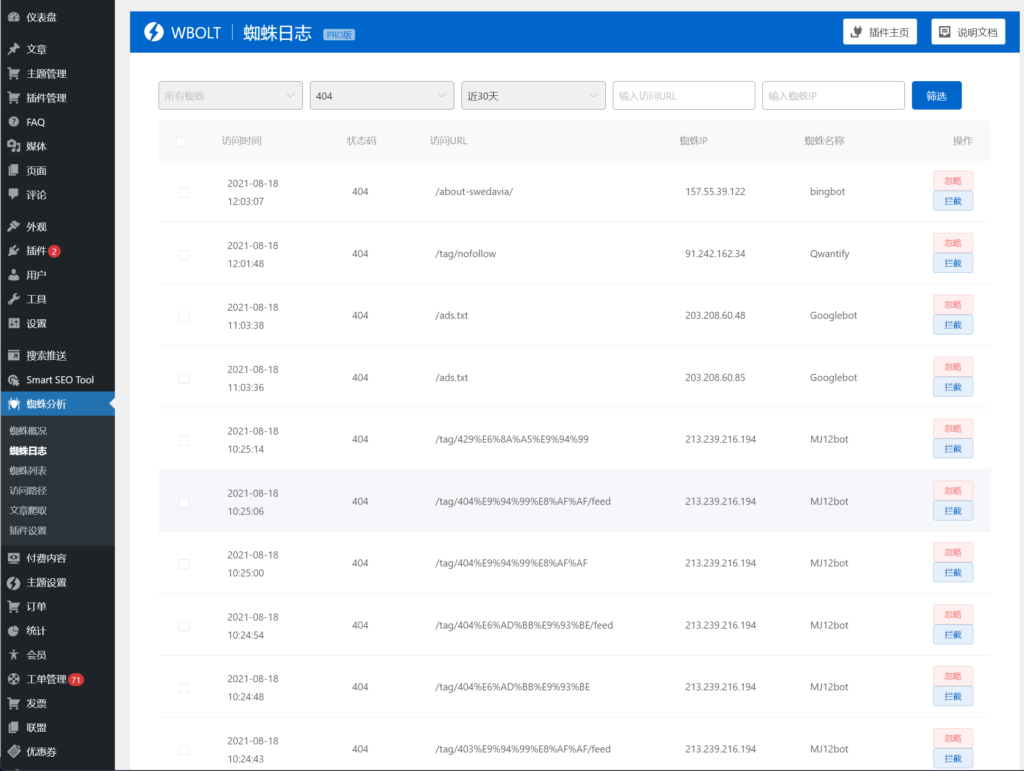1024x771 pixels.
Task: Open the 所有蜘蛛 spider dropdown
Action: (230, 96)
